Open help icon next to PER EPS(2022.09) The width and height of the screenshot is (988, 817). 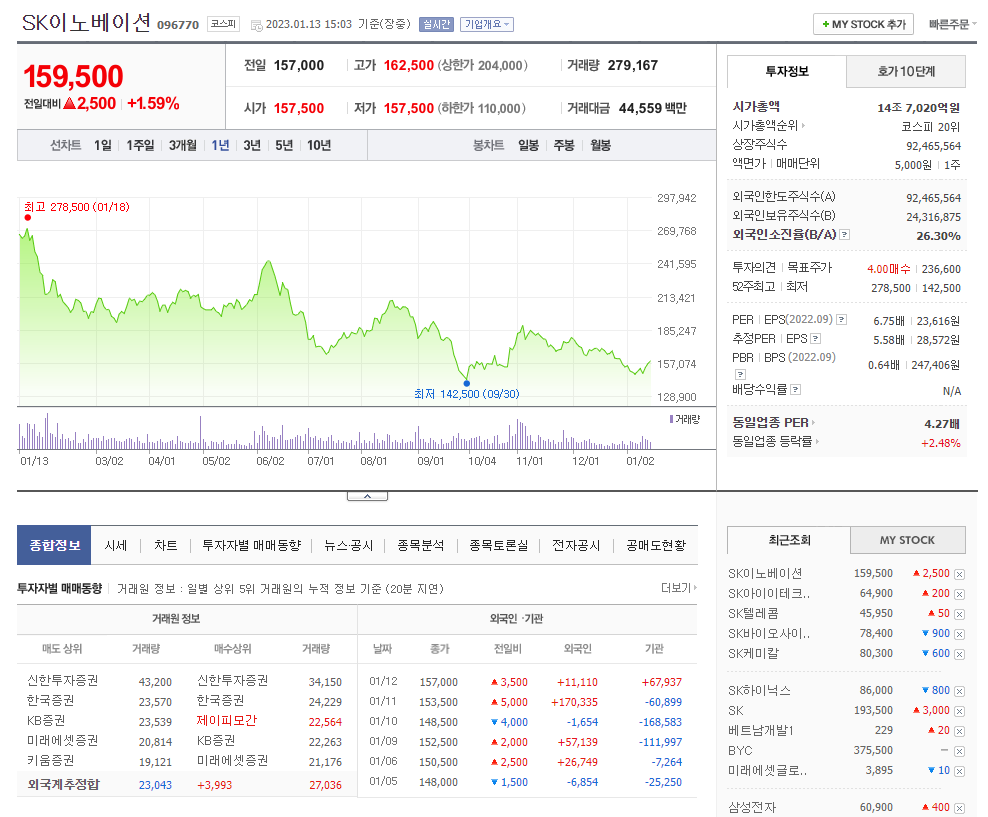click(x=841, y=320)
